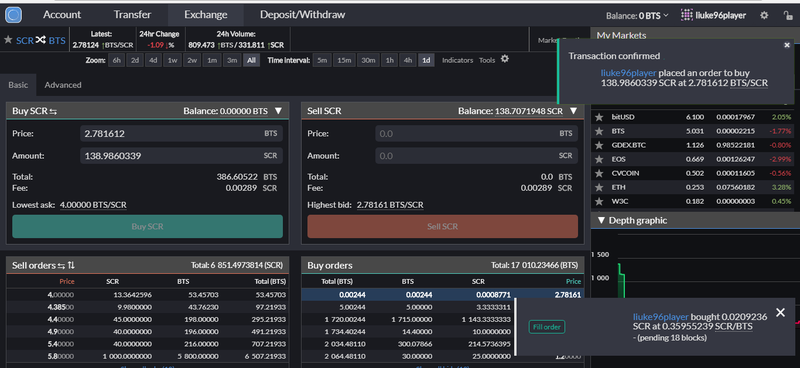Star the CVCOIN market row
Viewport: 800px width, 368px height.
click(599, 173)
